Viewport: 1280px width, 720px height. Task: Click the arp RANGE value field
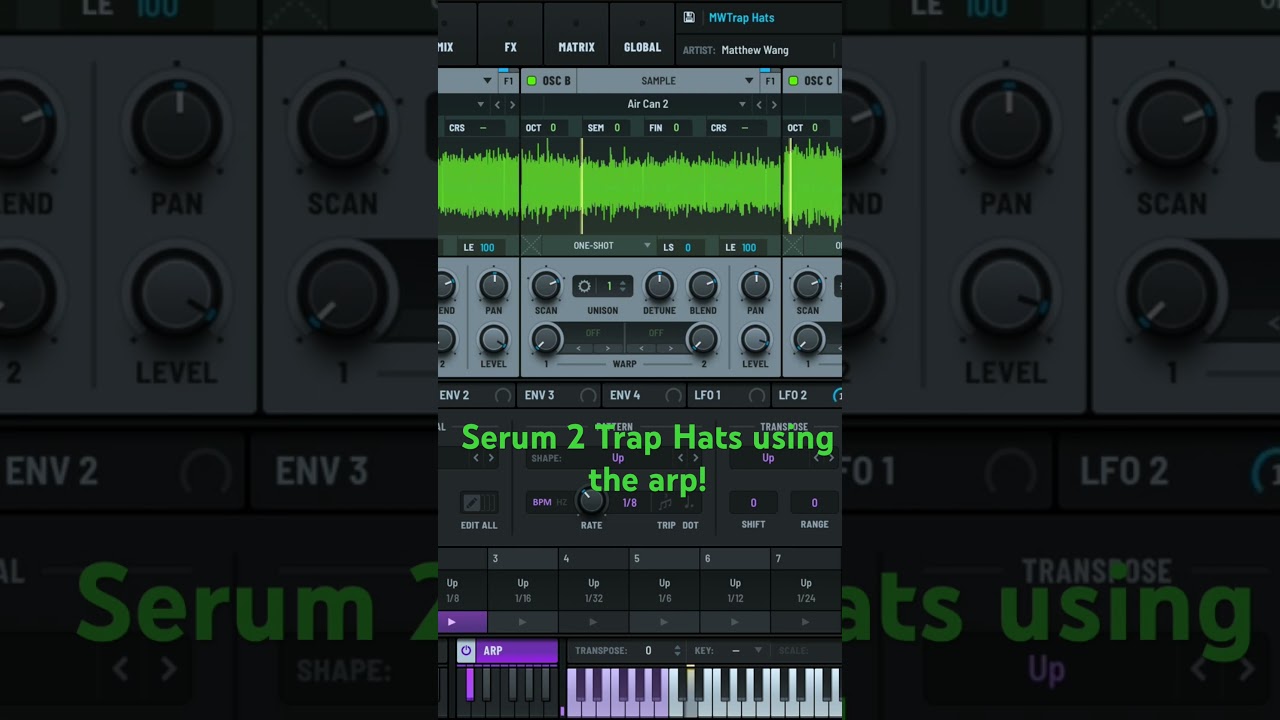[x=814, y=503]
